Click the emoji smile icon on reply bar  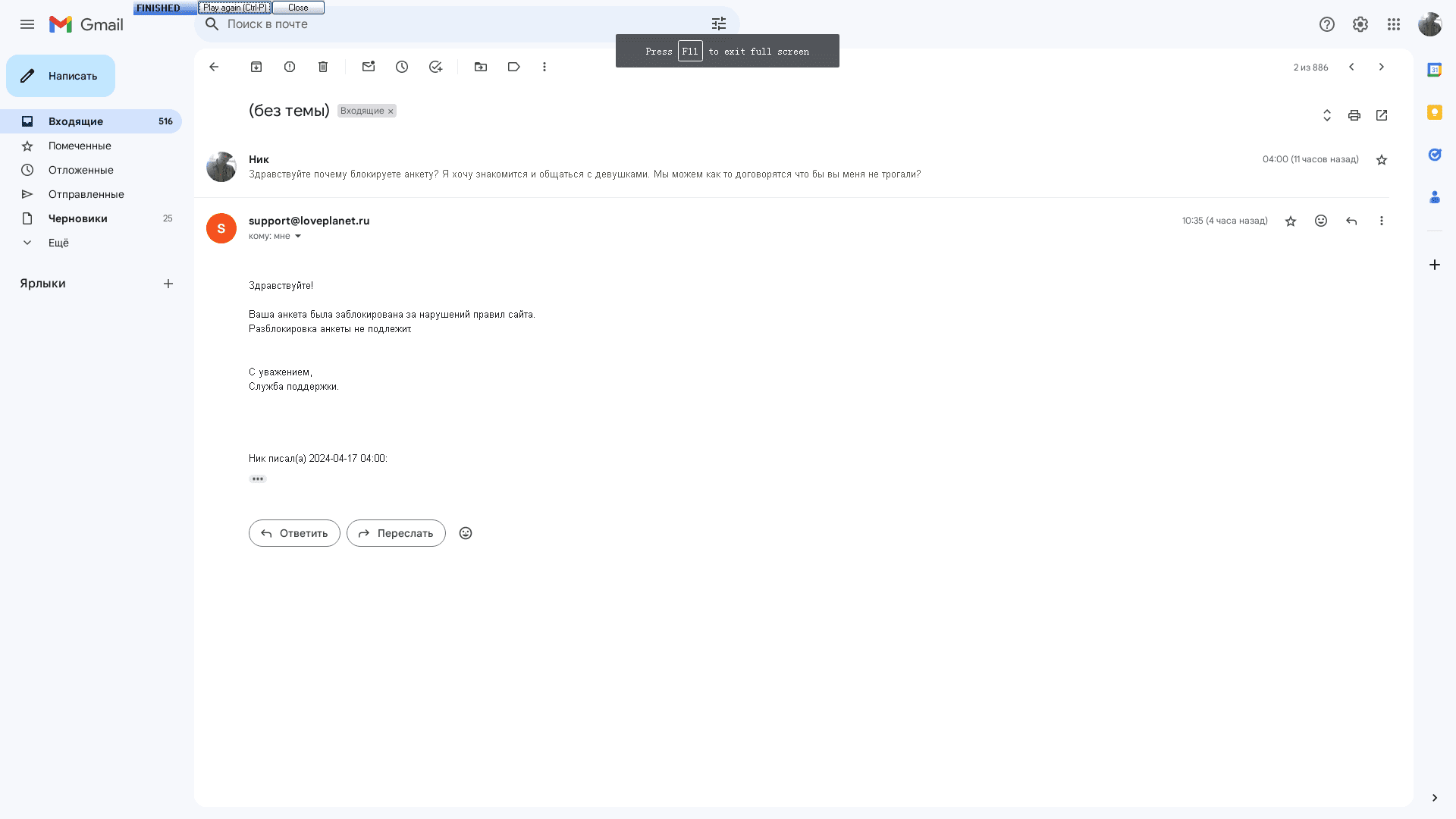coord(465,533)
